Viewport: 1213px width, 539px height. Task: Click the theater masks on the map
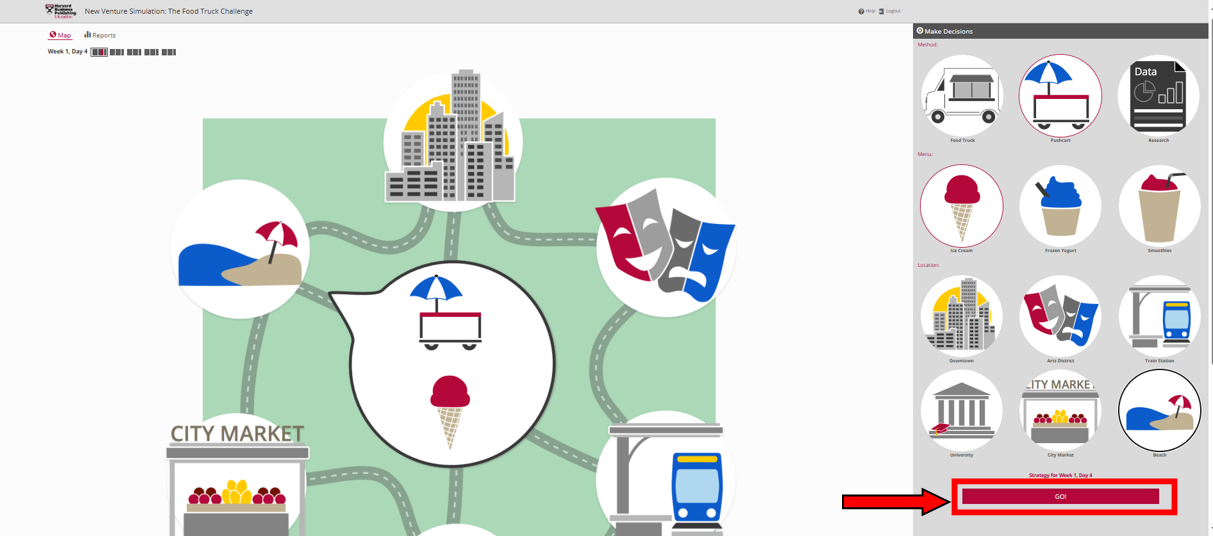point(665,247)
